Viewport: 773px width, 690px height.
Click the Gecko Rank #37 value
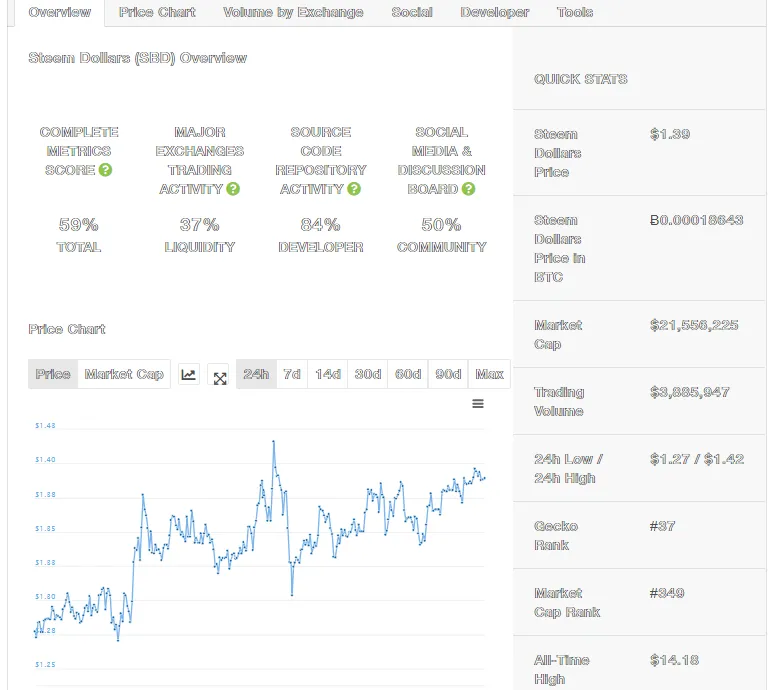click(x=662, y=526)
